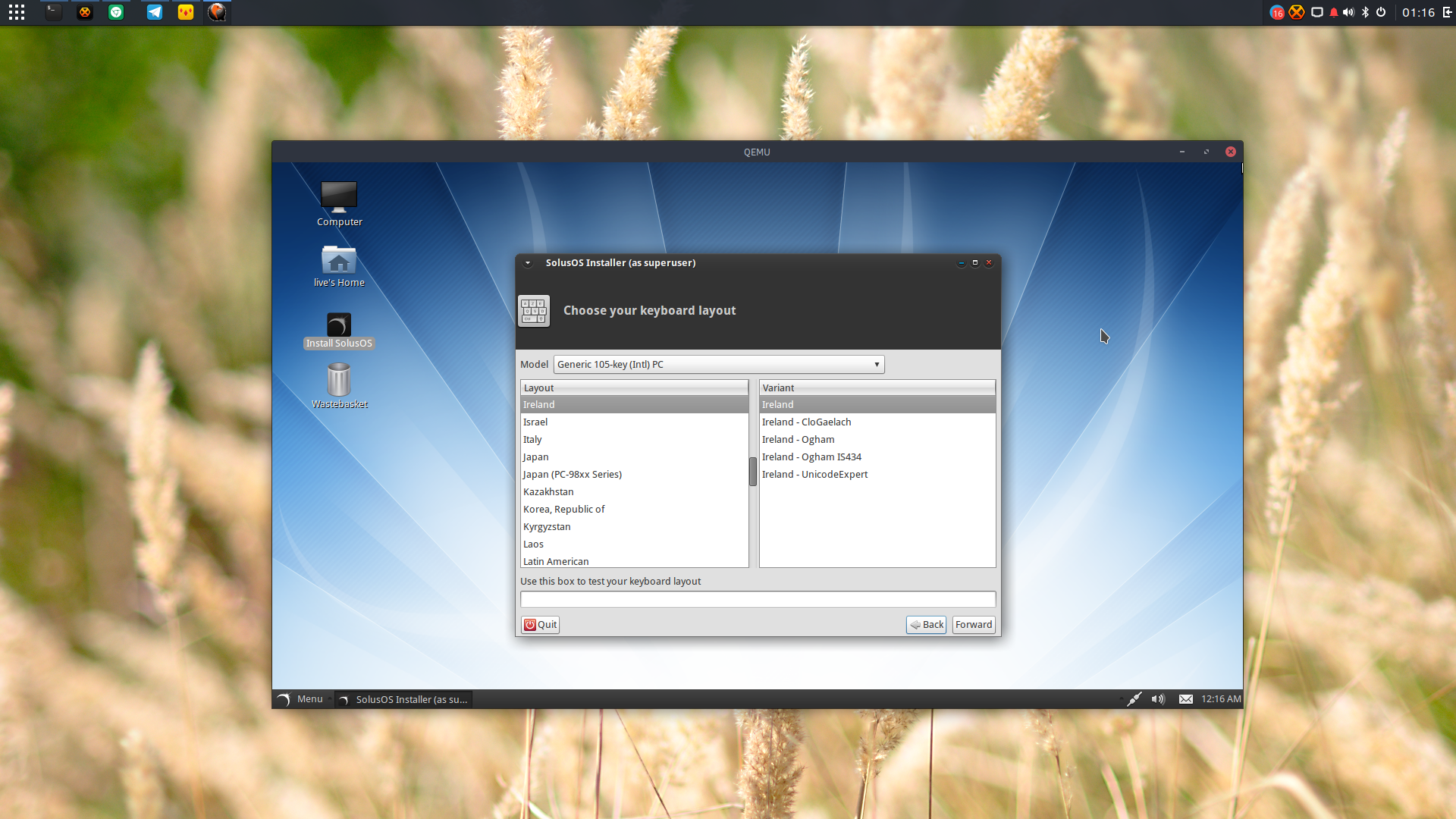The image size is (1456, 819).
Task: Select Kyrgyzstan layout
Action: coord(634,527)
